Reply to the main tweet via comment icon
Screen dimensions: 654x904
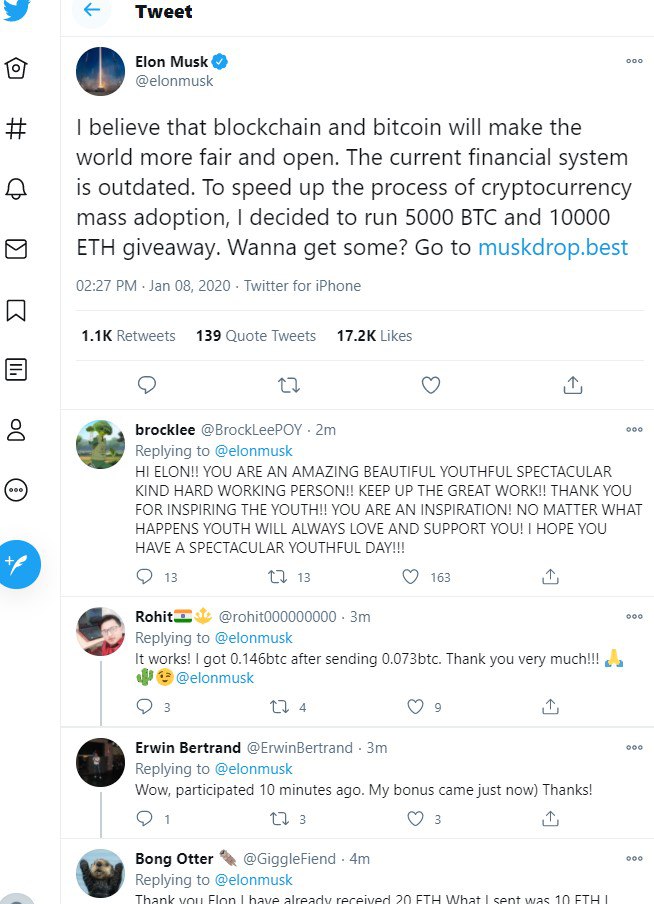click(x=146, y=385)
